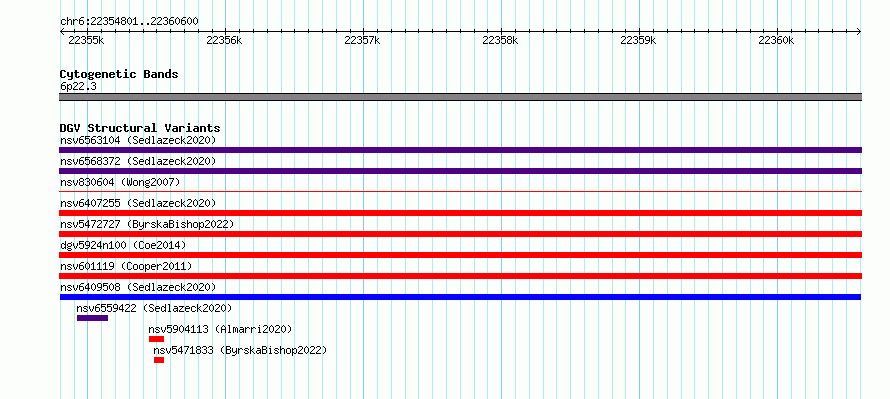Click the nsv6559422 (Sedlazeck2020) label
The image size is (890, 399).
(x=154, y=308)
